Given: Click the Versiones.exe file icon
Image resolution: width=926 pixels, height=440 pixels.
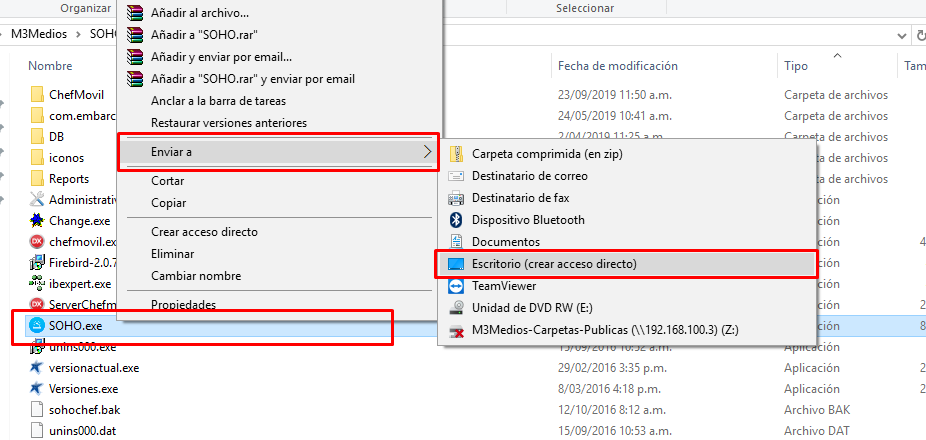Looking at the screenshot, I should (x=36, y=388).
